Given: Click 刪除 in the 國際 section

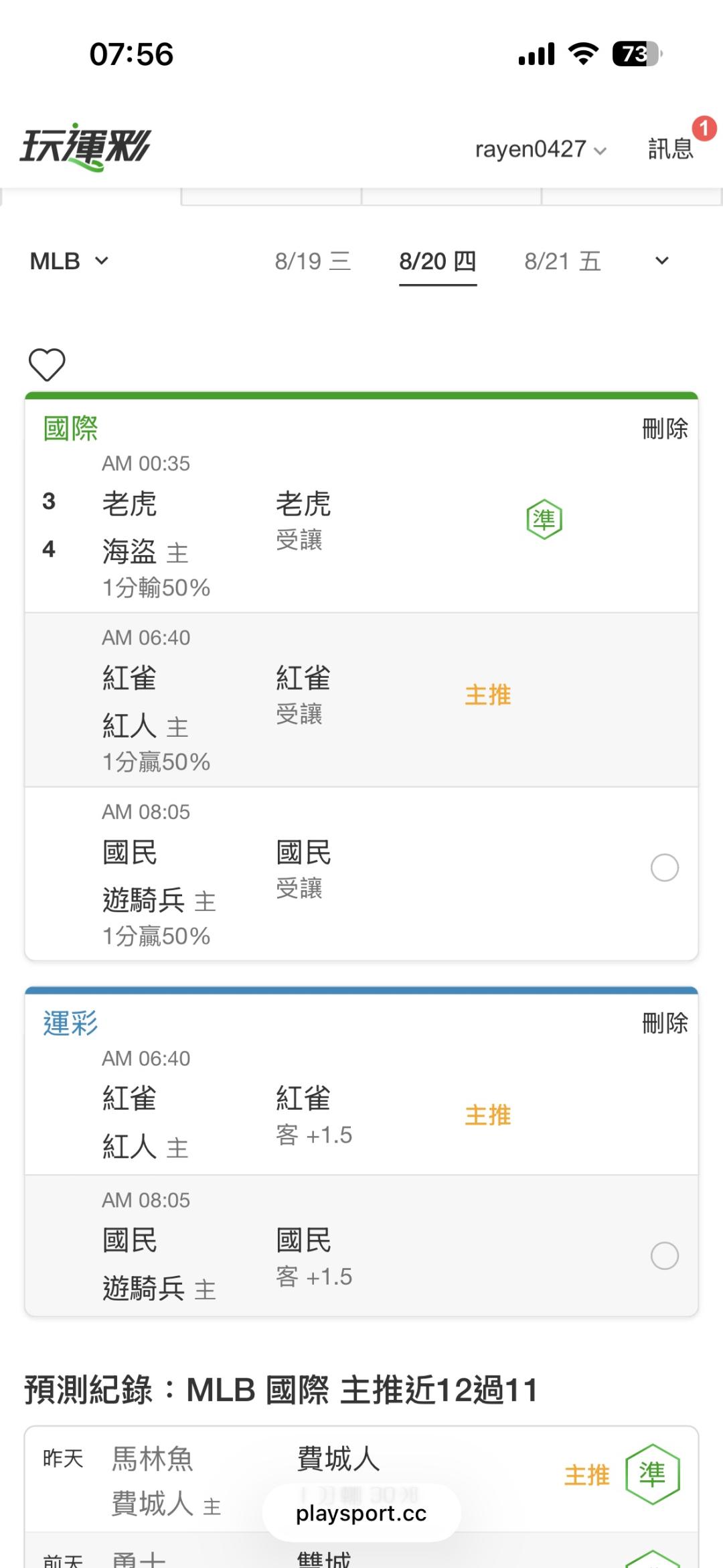Looking at the screenshot, I should (665, 429).
